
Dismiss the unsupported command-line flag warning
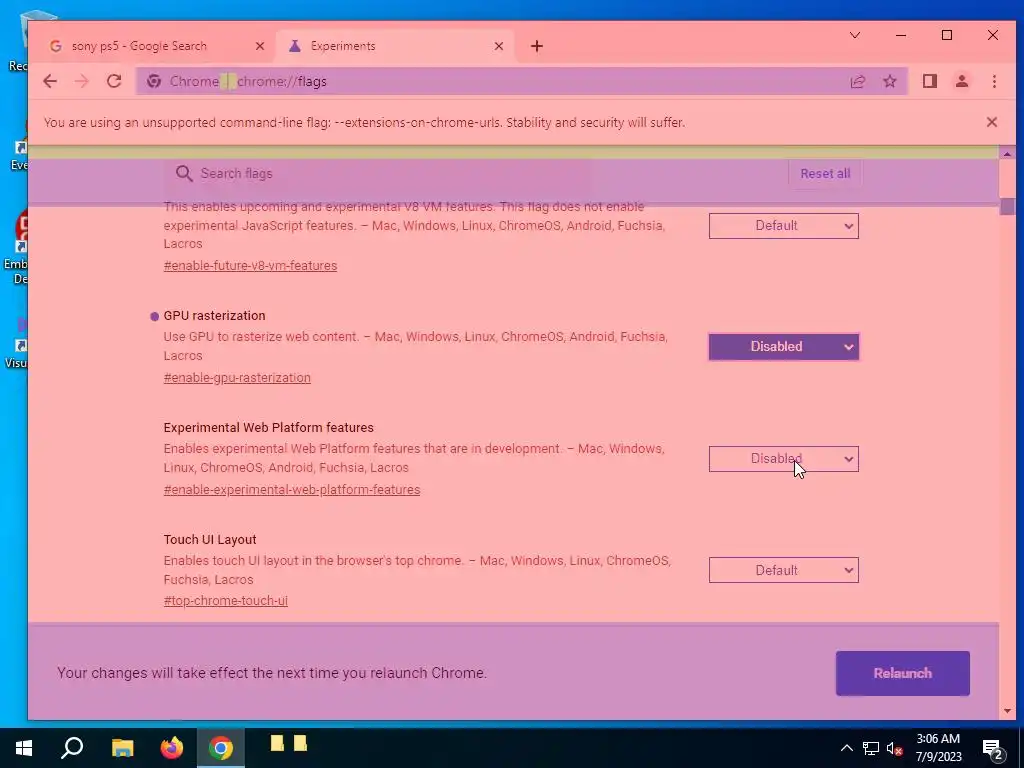tap(991, 122)
